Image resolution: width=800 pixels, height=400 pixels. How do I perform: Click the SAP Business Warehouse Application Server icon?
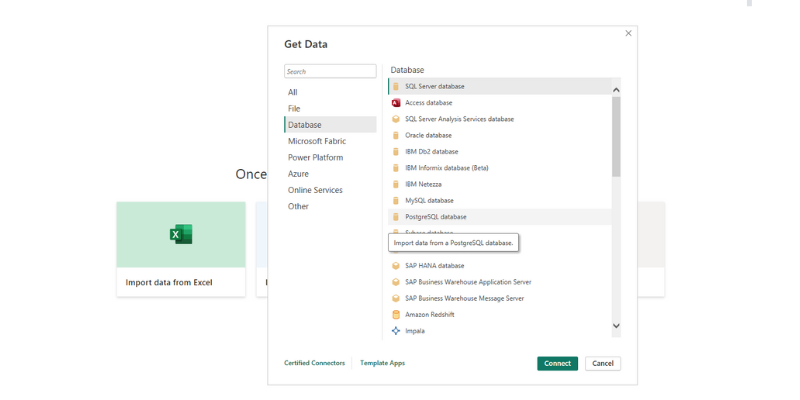395,282
